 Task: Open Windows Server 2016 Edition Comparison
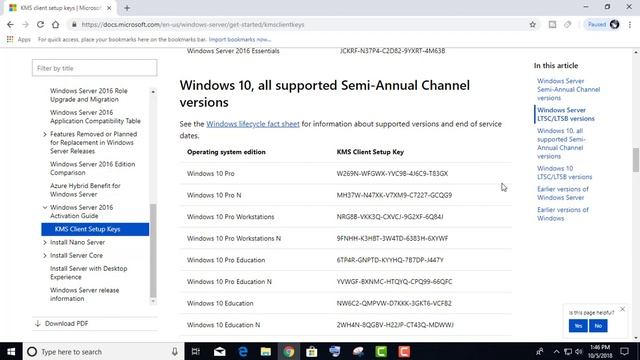(93, 168)
